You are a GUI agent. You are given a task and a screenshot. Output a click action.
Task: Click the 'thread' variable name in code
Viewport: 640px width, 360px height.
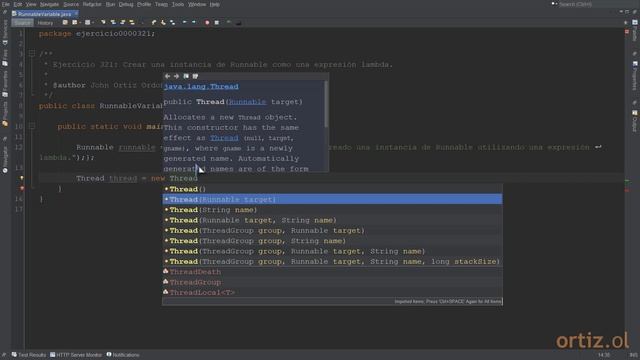pyautogui.click(x=123, y=178)
